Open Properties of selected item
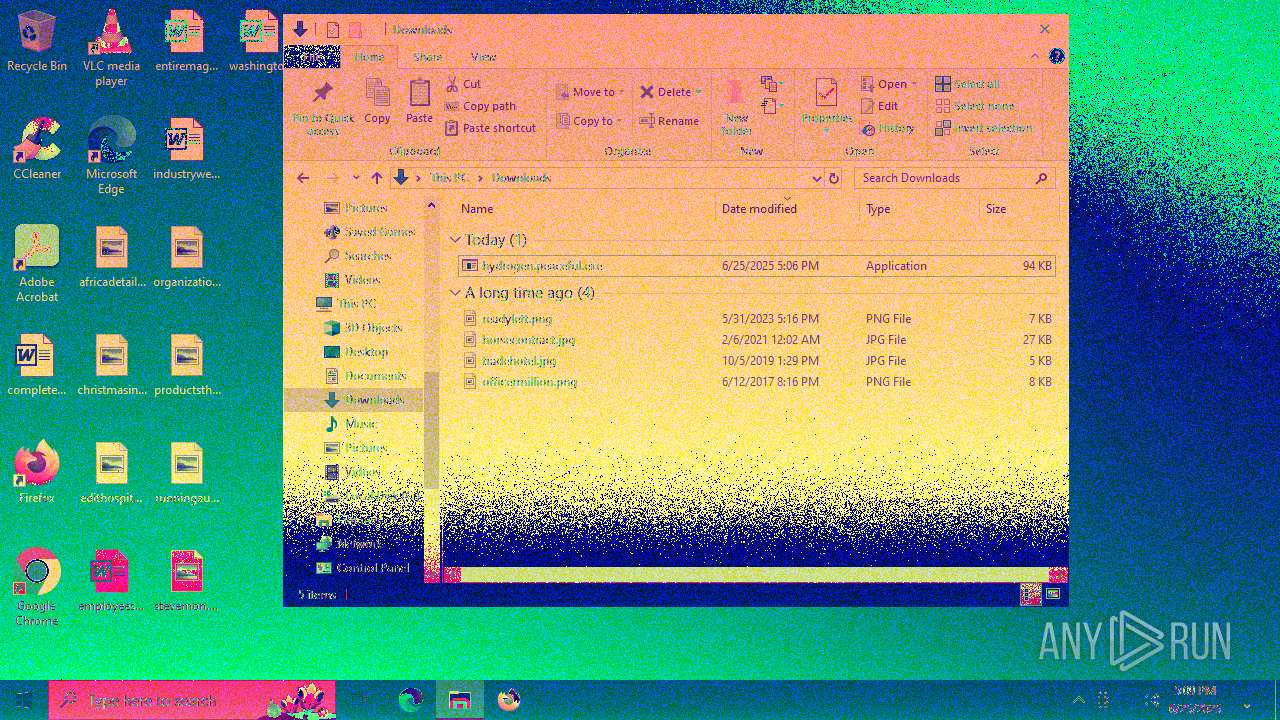This screenshot has width=1280, height=720. coord(826,103)
